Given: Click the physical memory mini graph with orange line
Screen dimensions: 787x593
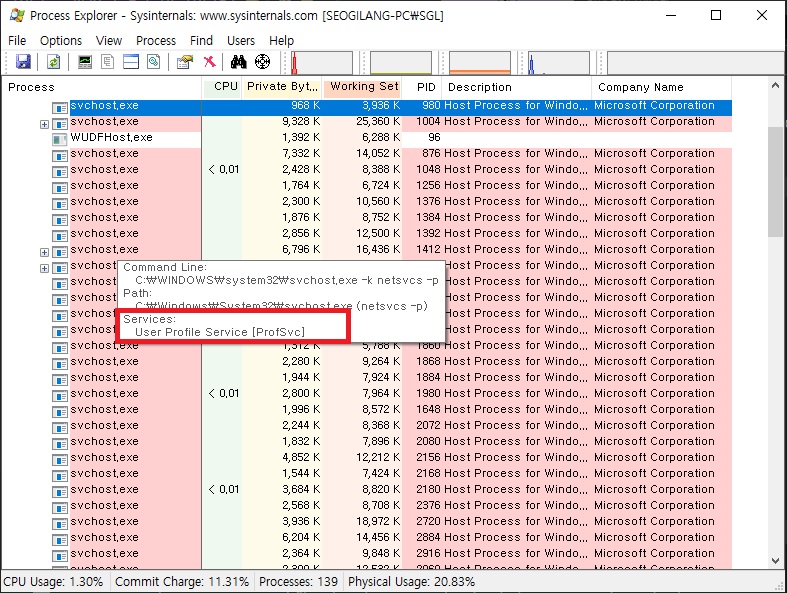Looking at the screenshot, I should [480, 63].
